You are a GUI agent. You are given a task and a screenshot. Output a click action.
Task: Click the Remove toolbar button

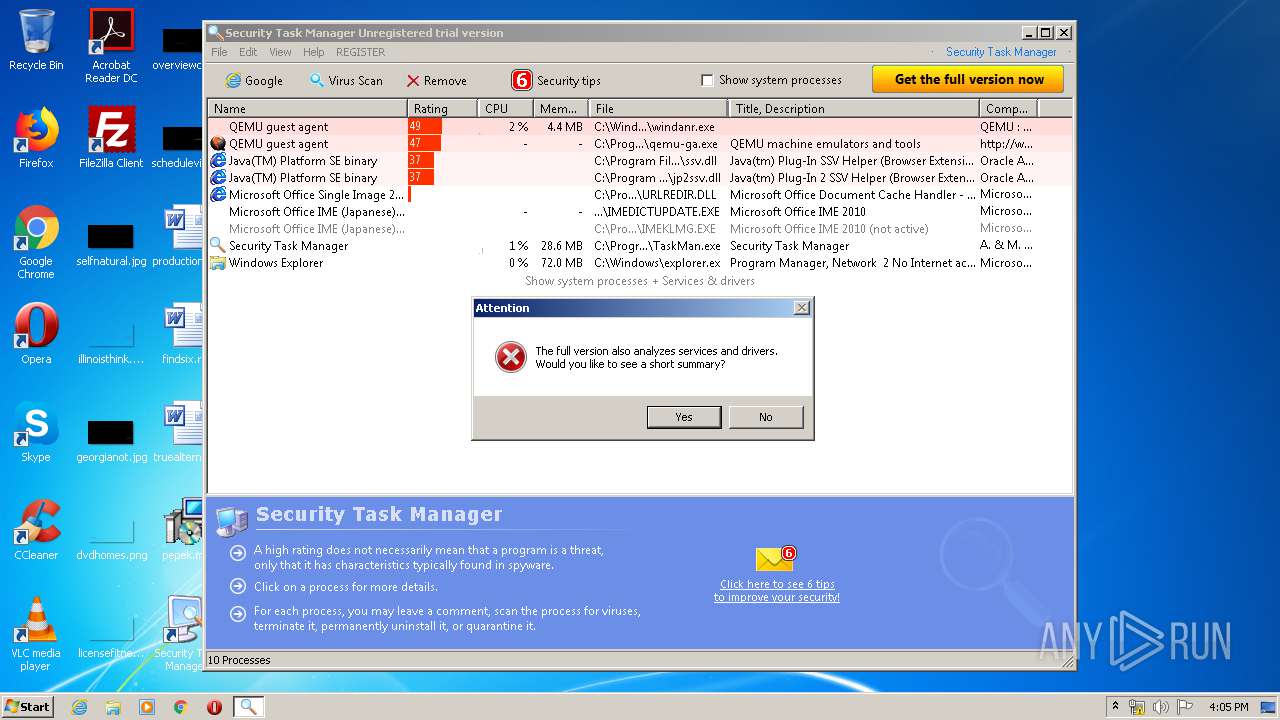436,80
